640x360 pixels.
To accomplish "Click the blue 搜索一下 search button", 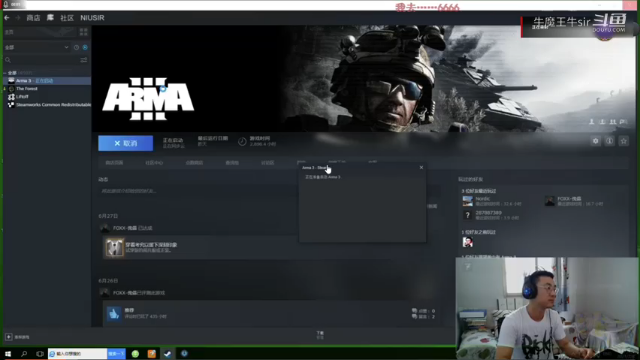I will pyautogui.click(x=116, y=353).
